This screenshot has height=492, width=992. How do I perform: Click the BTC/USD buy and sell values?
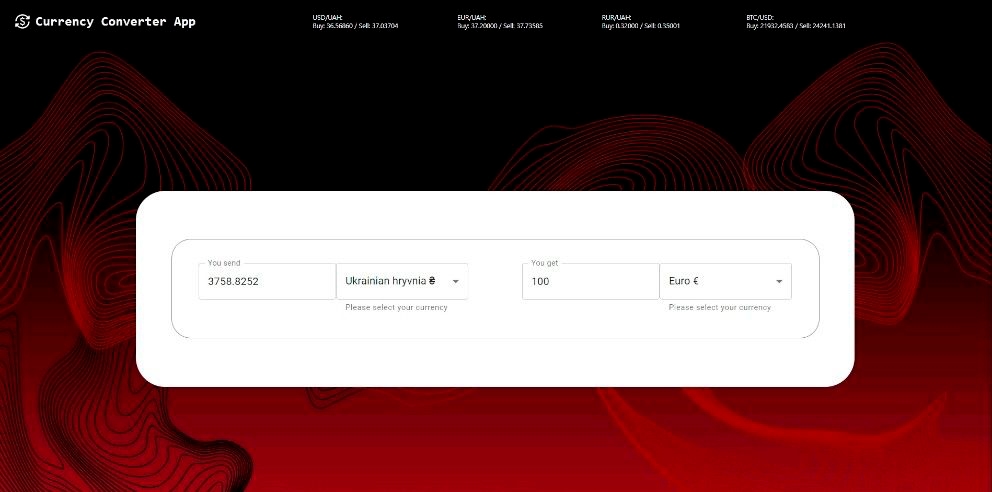coord(796,26)
